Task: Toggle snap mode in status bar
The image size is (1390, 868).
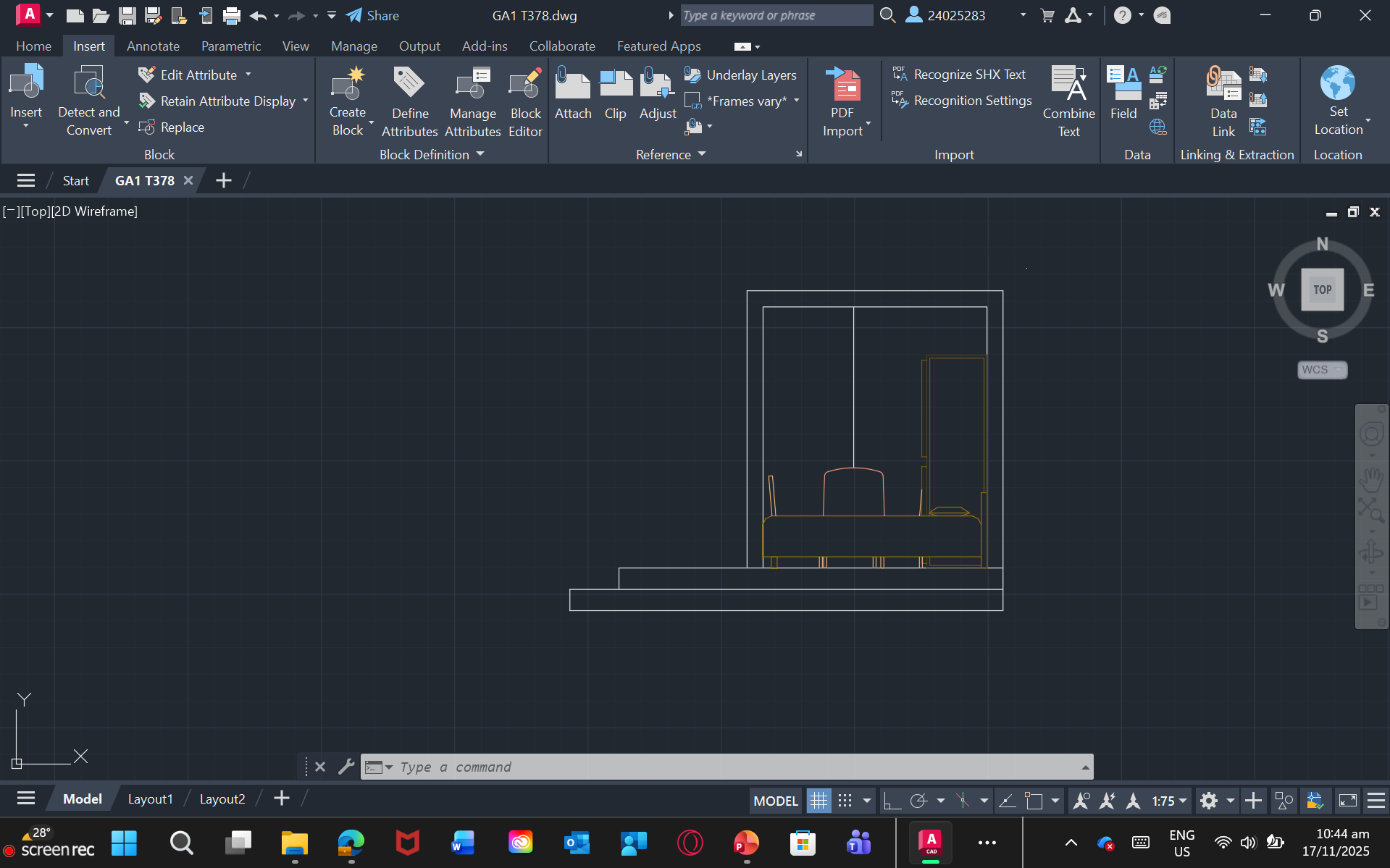Action: [x=845, y=801]
